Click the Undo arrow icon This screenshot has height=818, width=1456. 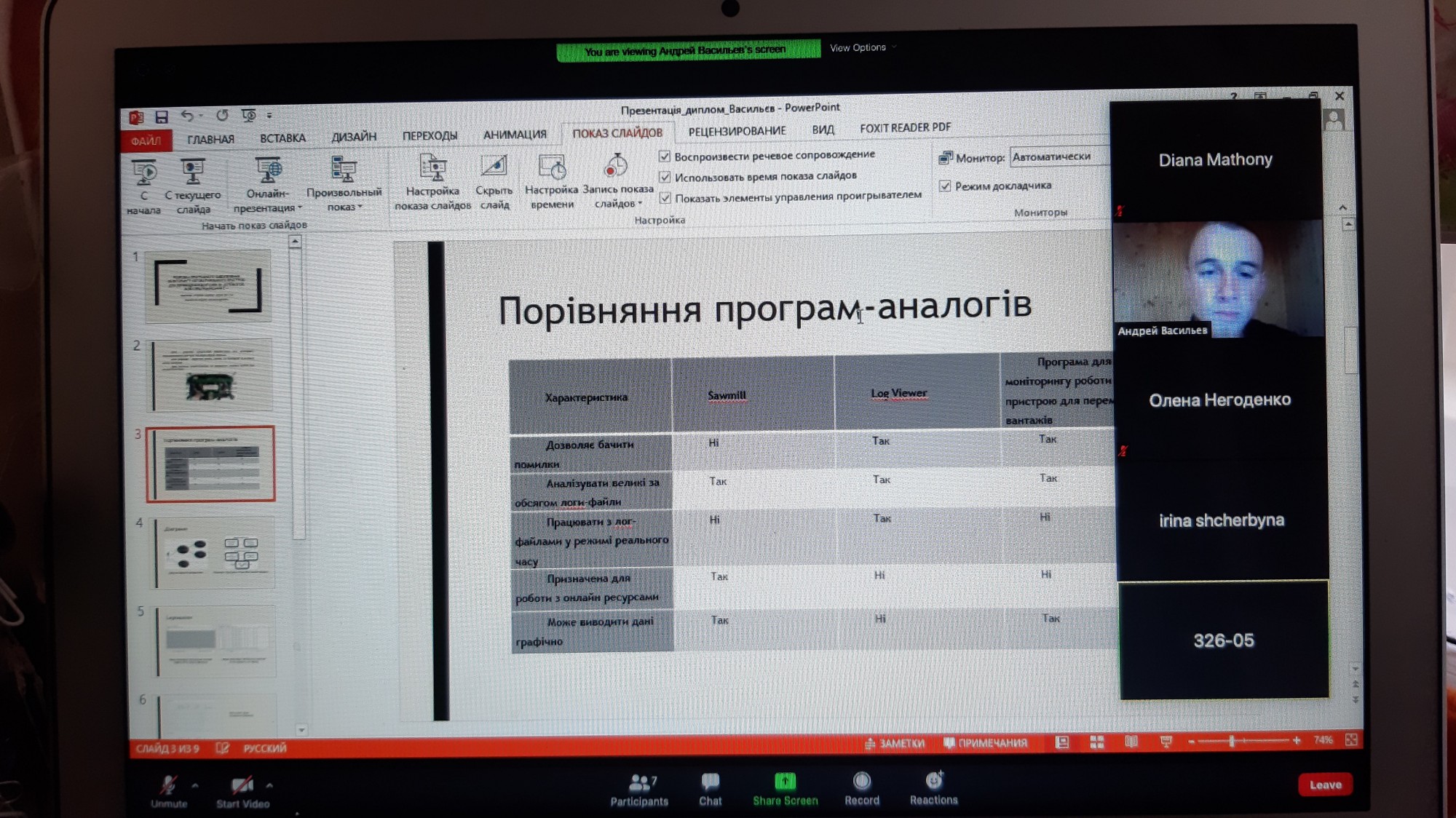click(x=187, y=116)
